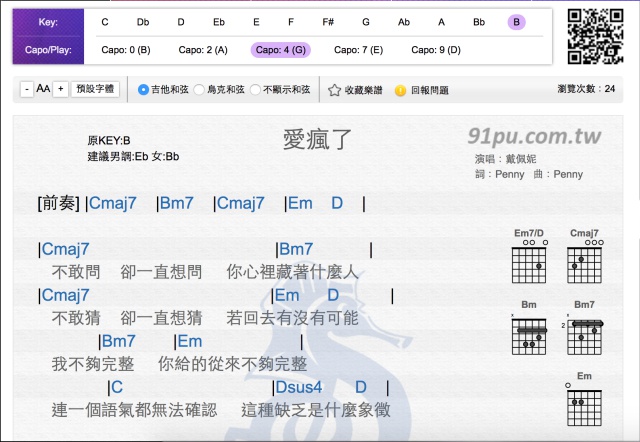Viewport: 640px width, 442px height.
Task: Click Bm7 chord above 你心裡藏著什麼人
Action: [296, 249]
